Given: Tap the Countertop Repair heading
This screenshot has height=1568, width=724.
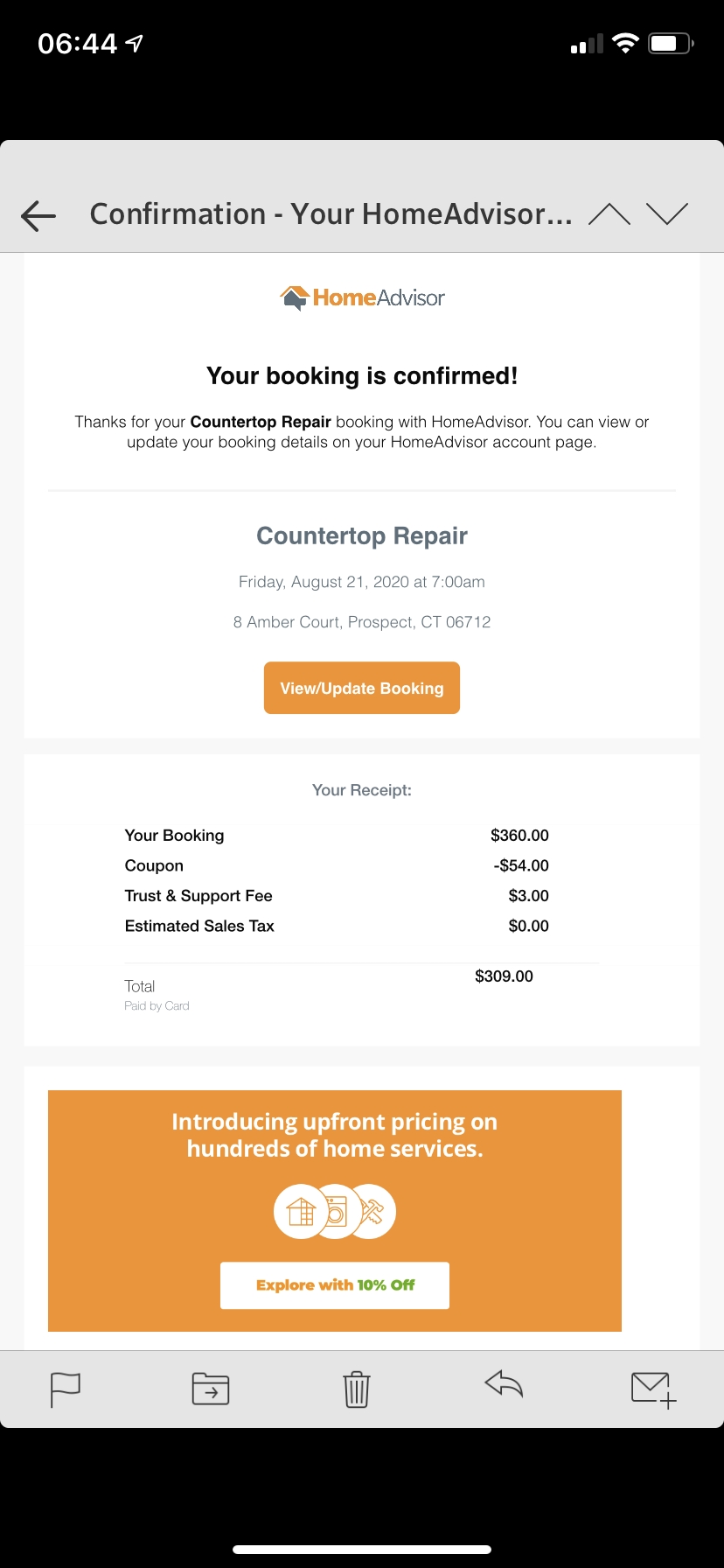Looking at the screenshot, I should tap(362, 535).
